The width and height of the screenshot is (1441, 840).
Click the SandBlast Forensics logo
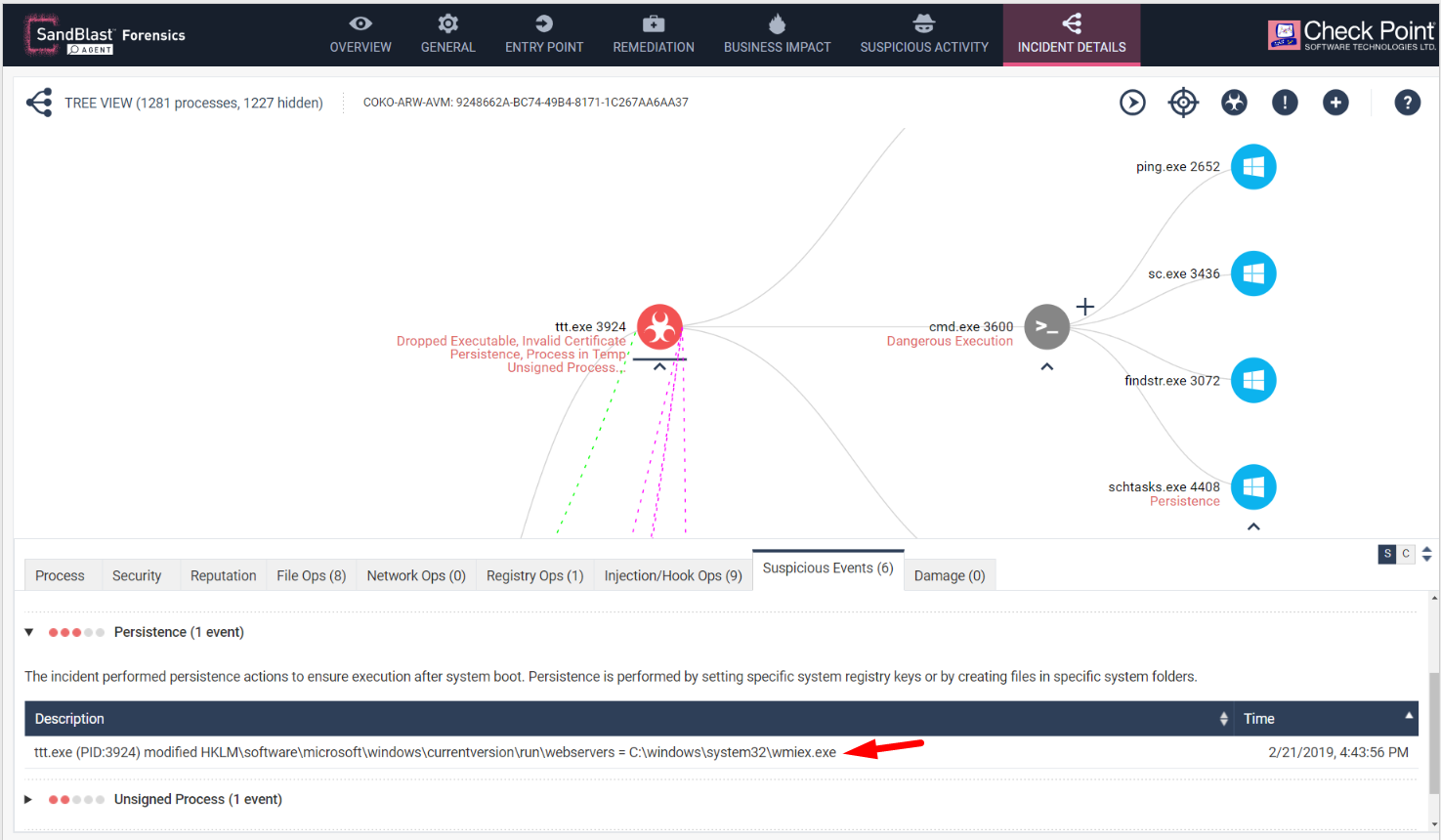point(105,35)
